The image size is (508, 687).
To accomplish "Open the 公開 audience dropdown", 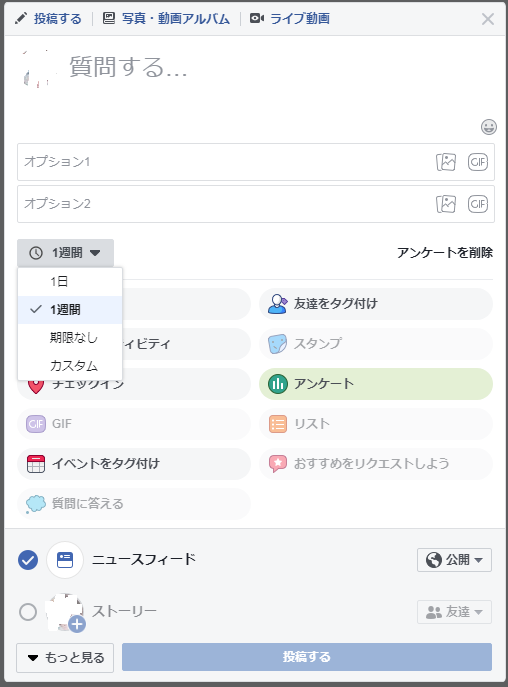I will (454, 560).
